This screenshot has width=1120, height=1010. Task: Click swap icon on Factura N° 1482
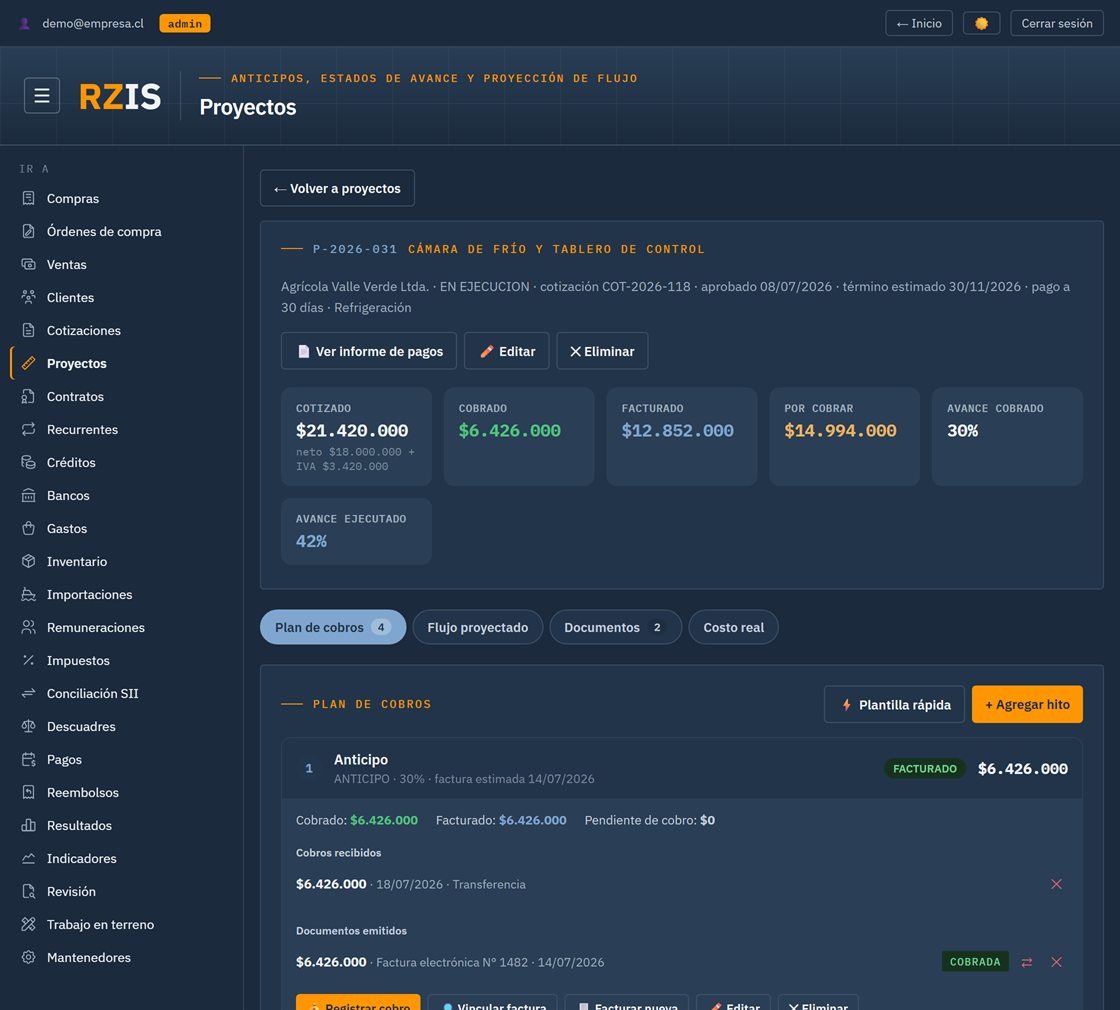1026,962
